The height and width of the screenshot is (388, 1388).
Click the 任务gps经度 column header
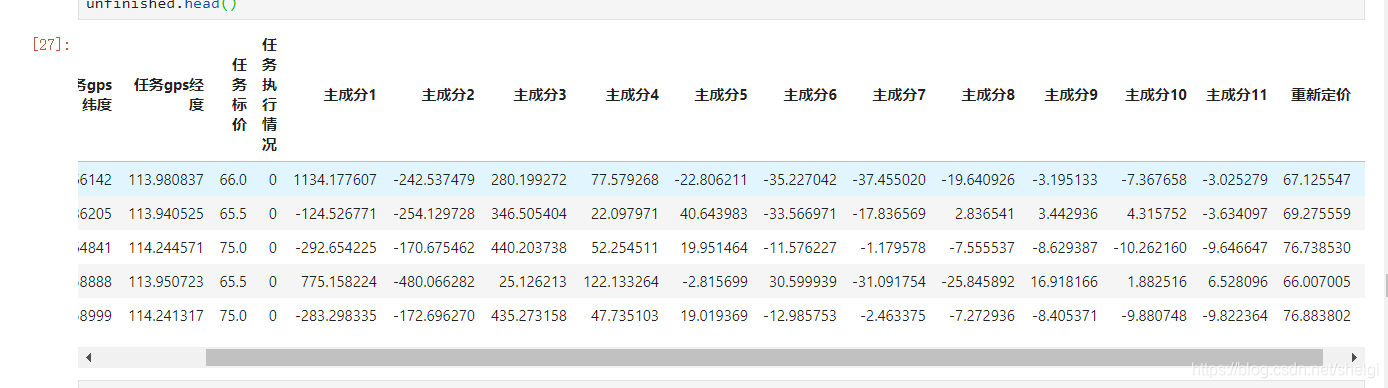[x=169, y=95]
